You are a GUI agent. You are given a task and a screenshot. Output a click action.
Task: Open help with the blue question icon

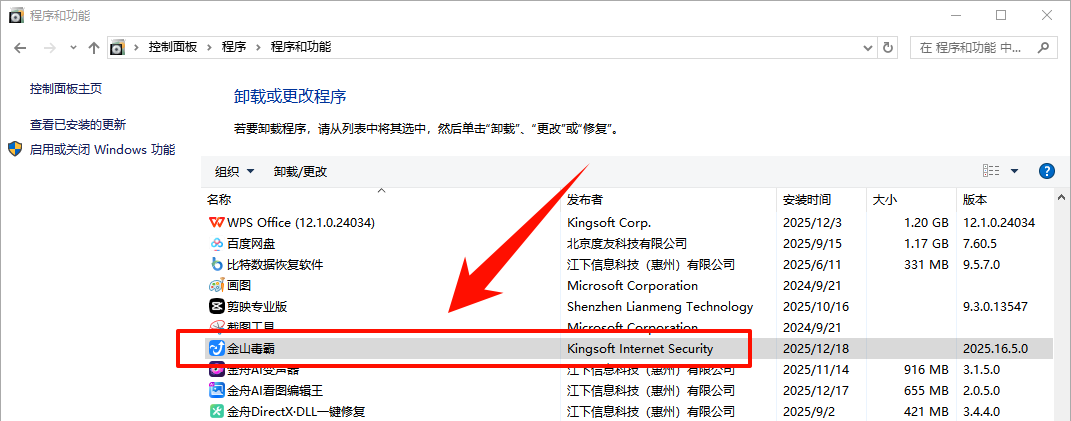tap(1047, 171)
